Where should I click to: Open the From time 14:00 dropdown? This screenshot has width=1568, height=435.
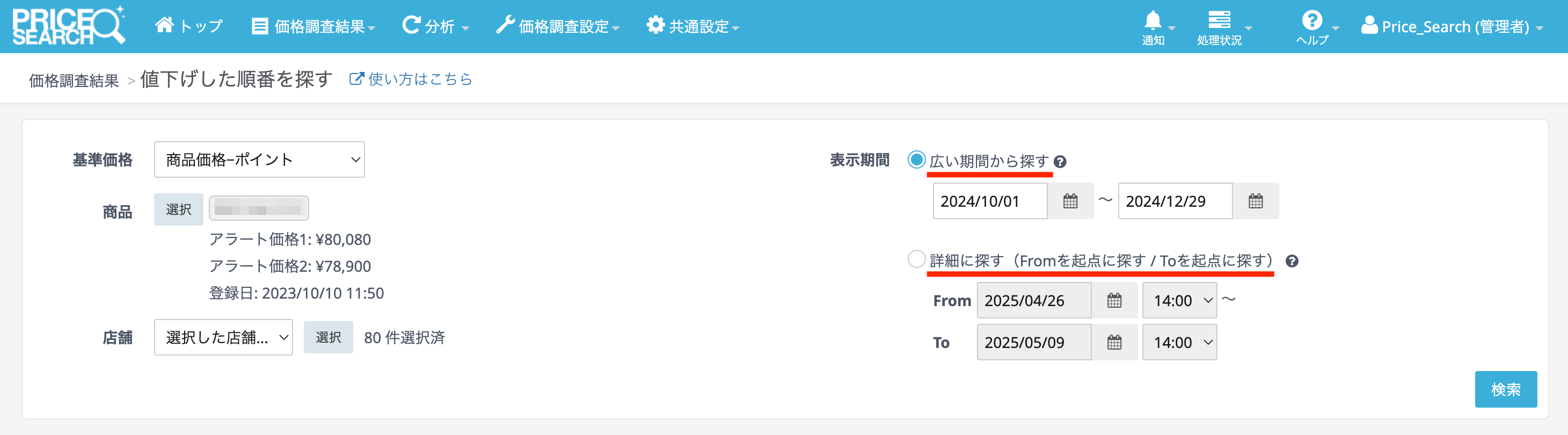1179,300
